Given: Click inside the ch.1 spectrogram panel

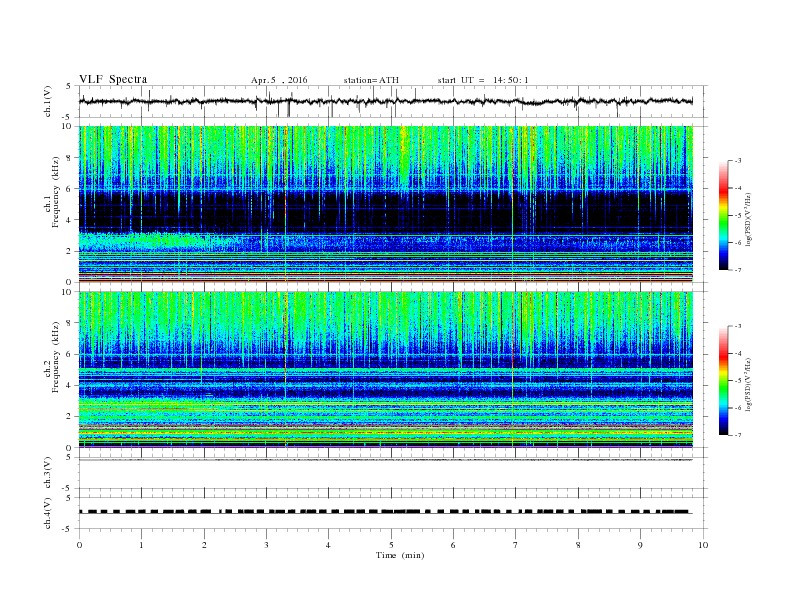Looking at the screenshot, I should pos(385,204).
